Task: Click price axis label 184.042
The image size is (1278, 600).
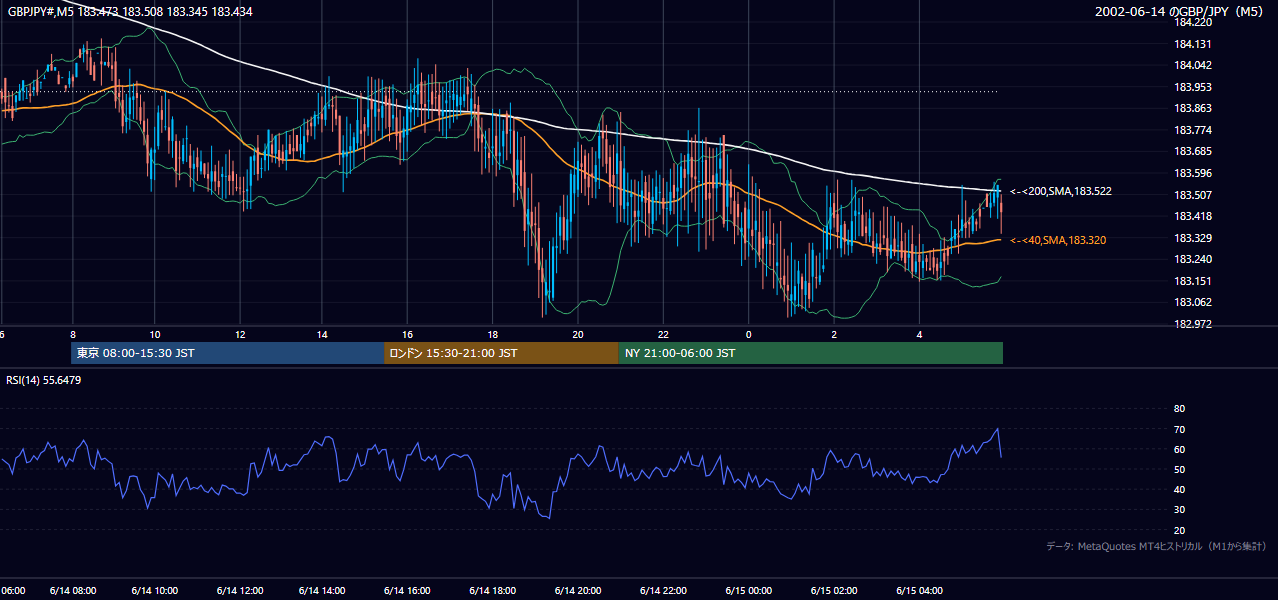Action: tap(1192, 65)
